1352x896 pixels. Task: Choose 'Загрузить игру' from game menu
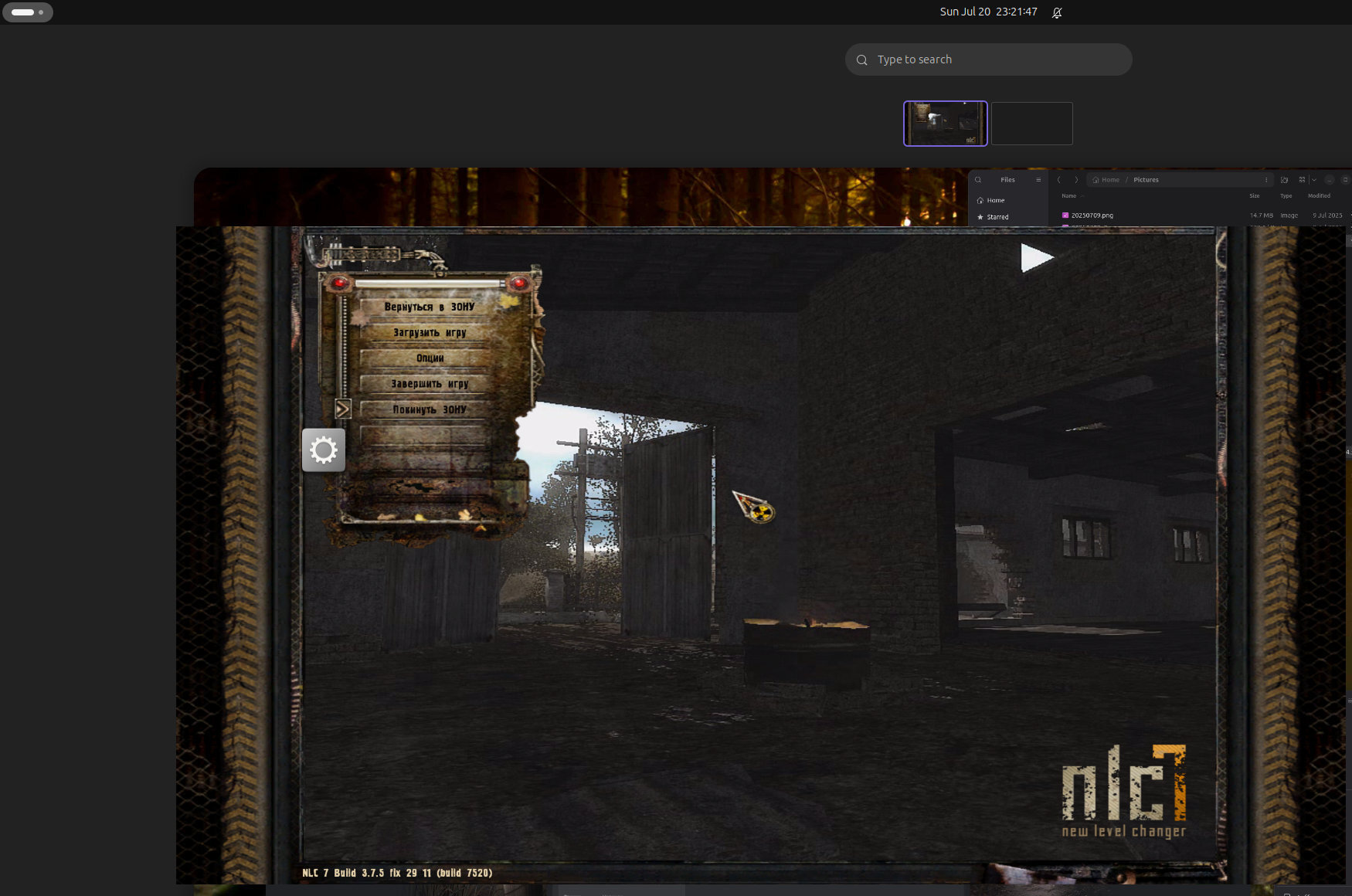tap(430, 333)
